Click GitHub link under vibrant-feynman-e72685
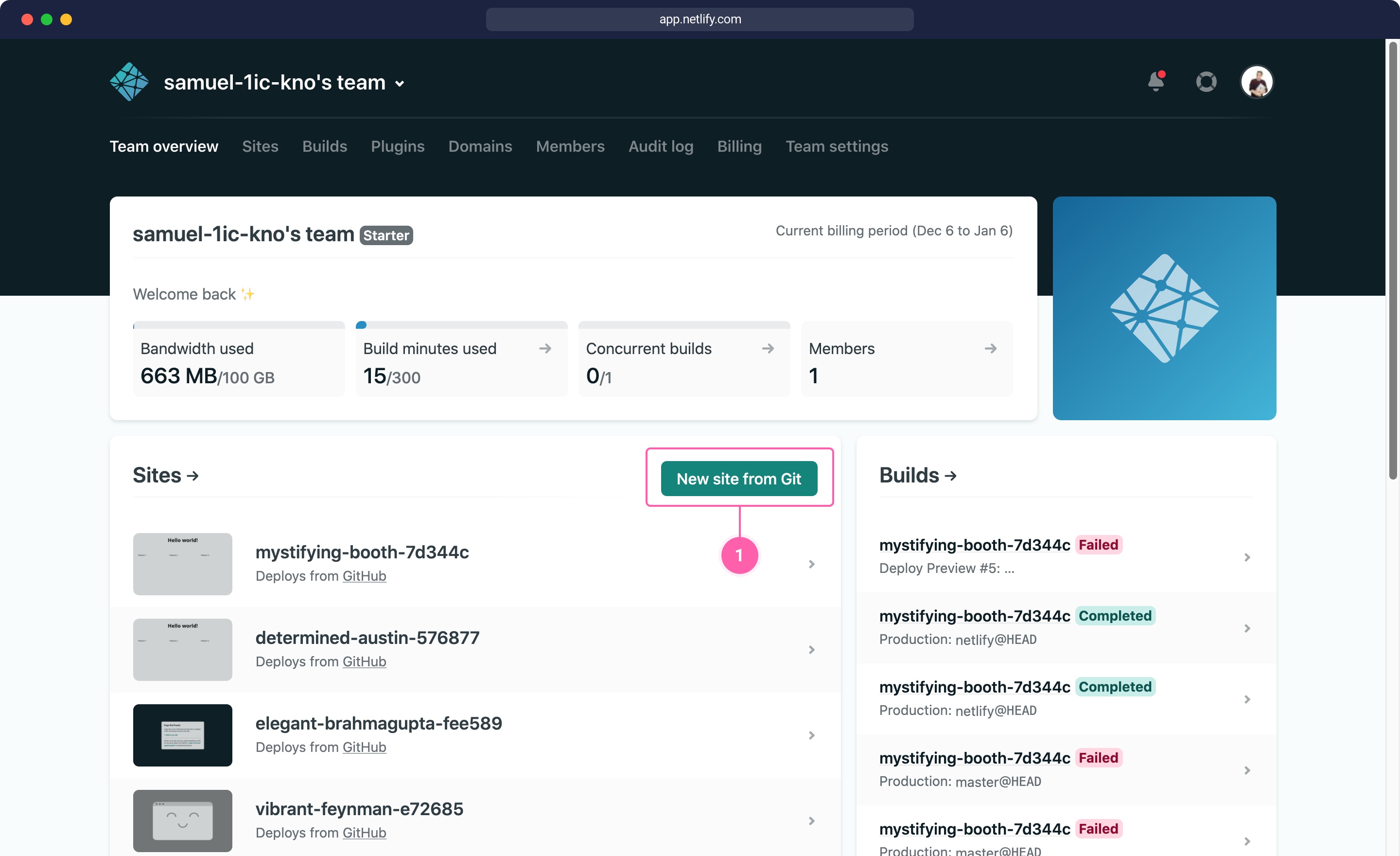1400x856 pixels. point(364,833)
